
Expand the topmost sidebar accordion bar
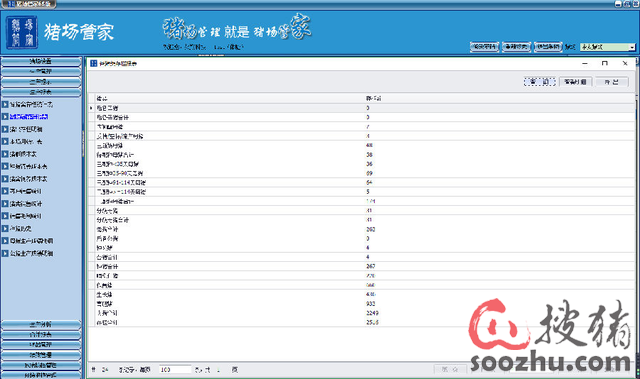point(41,61)
